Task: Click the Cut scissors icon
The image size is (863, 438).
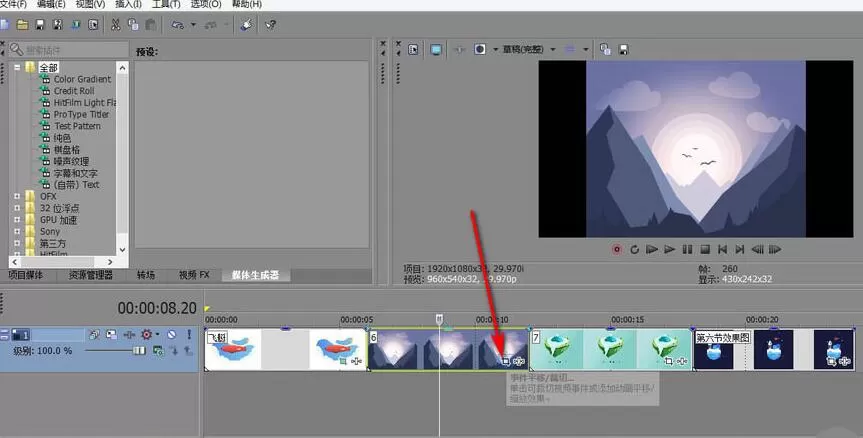Action: coord(116,25)
